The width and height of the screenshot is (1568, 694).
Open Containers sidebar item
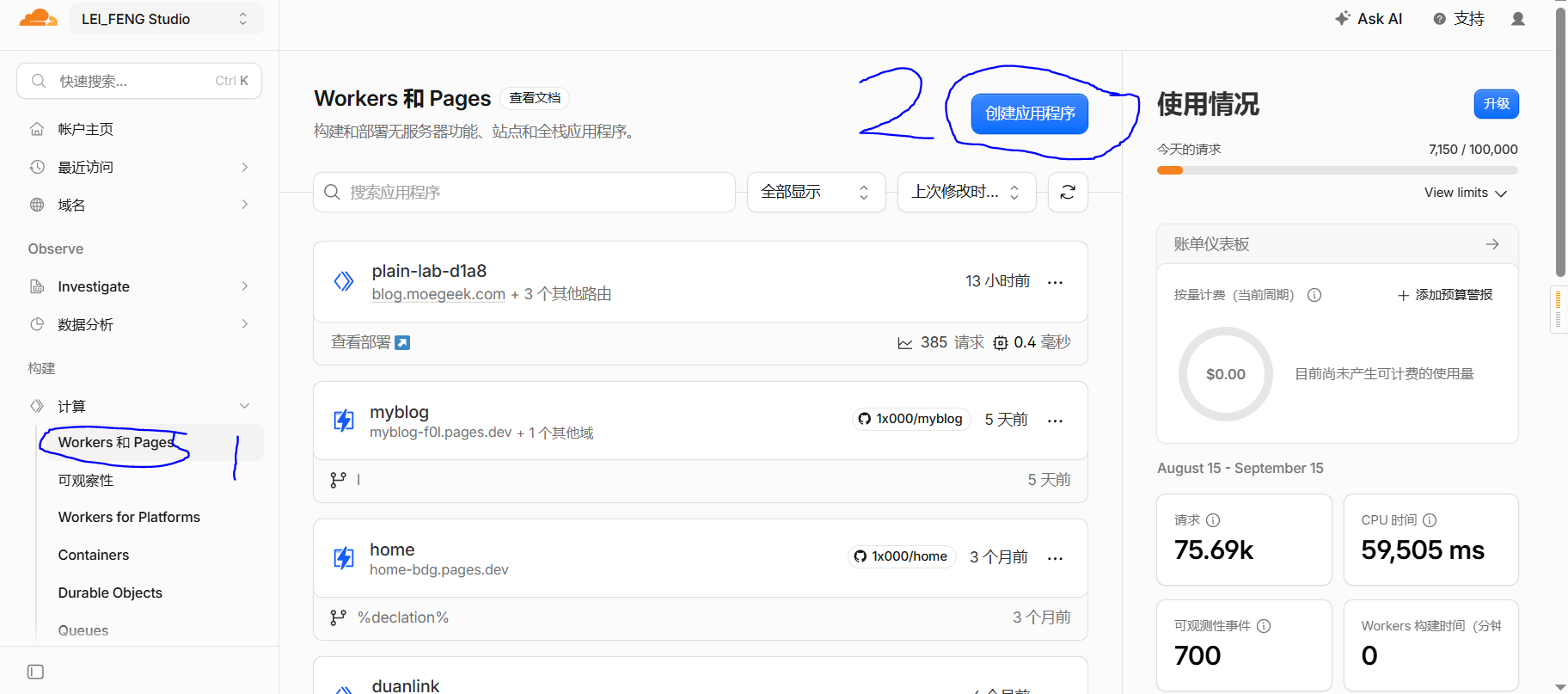pos(94,555)
